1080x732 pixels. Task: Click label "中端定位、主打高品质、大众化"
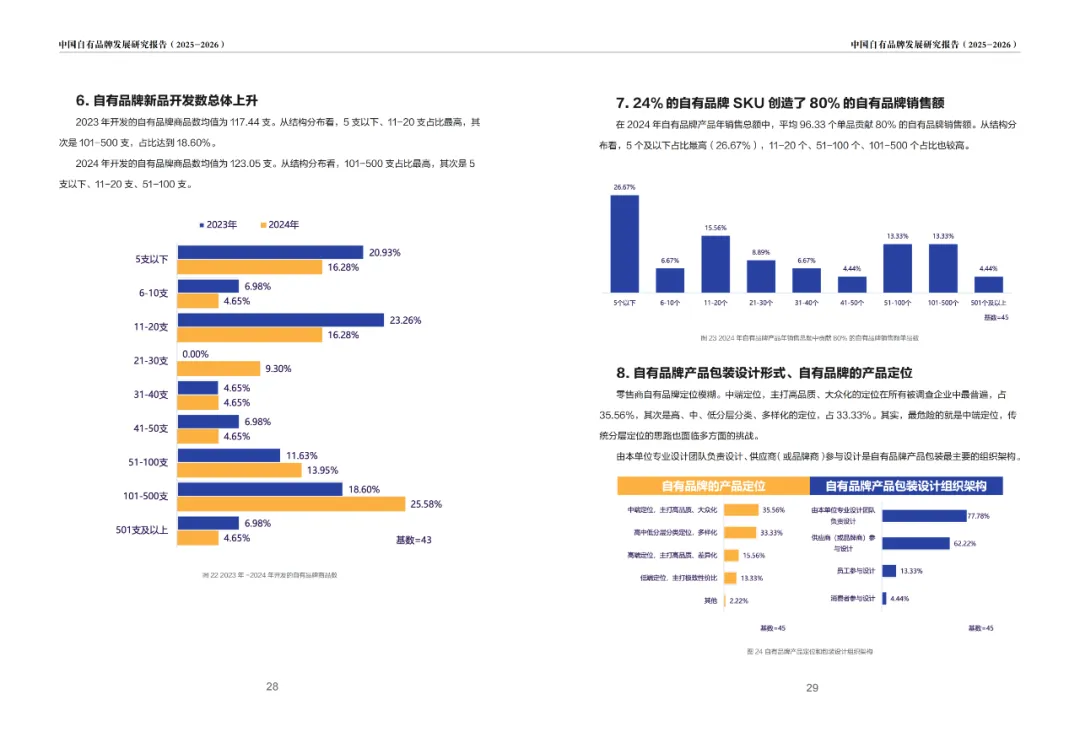672,510
